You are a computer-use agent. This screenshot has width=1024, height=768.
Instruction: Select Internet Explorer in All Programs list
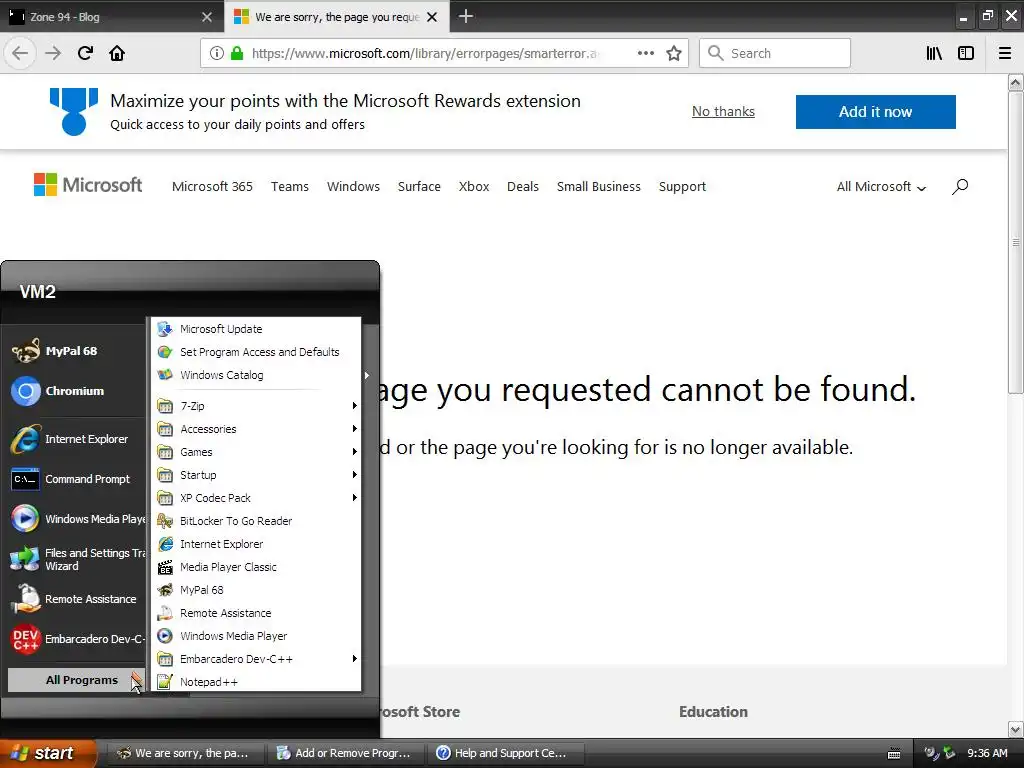coord(256,544)
